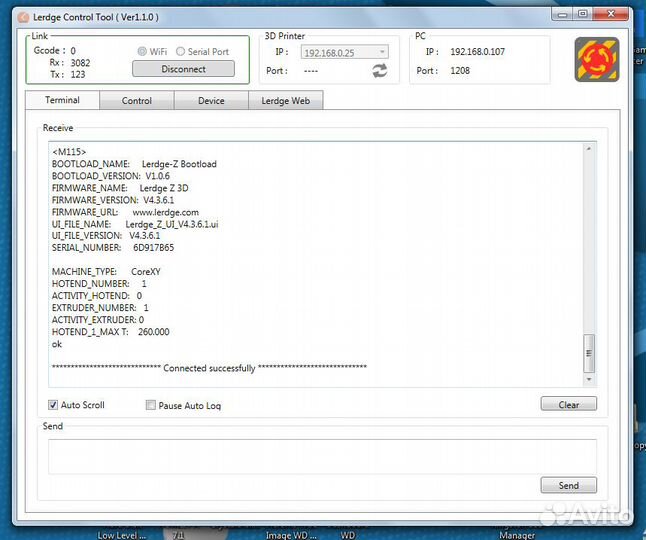Switch to the Control tab
The image size is (646, 540).
click(137, 101)
